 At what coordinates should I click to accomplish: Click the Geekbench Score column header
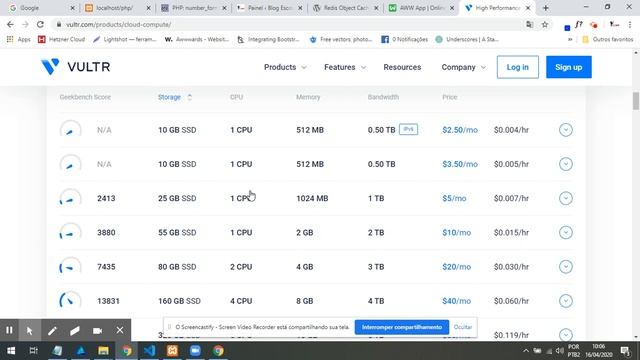point(85,97)
